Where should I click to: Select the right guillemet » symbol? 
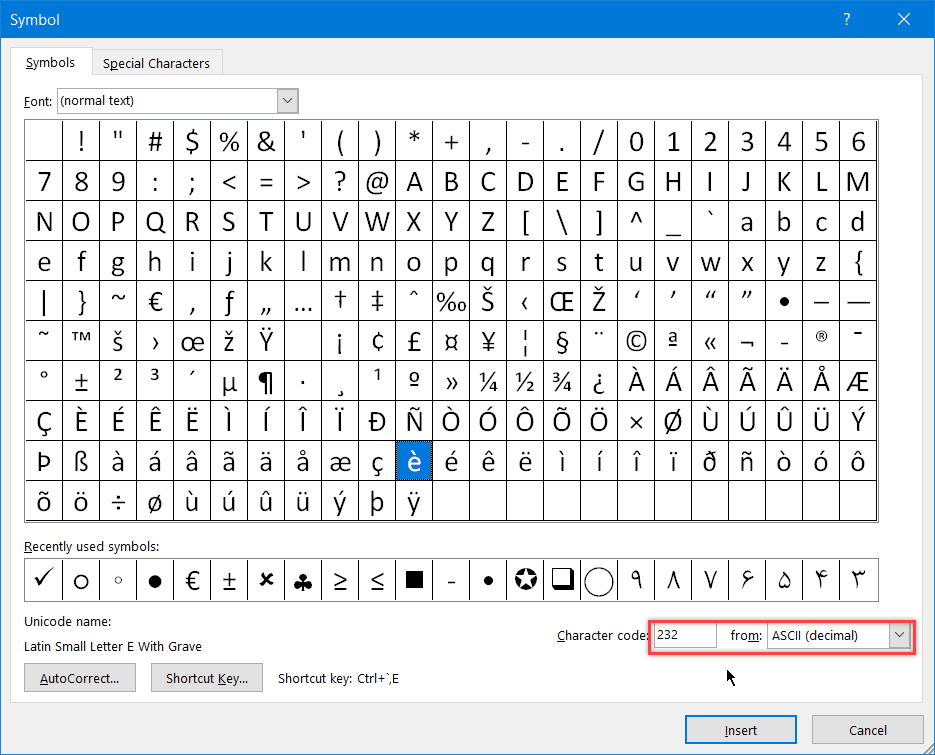point(451,381)
